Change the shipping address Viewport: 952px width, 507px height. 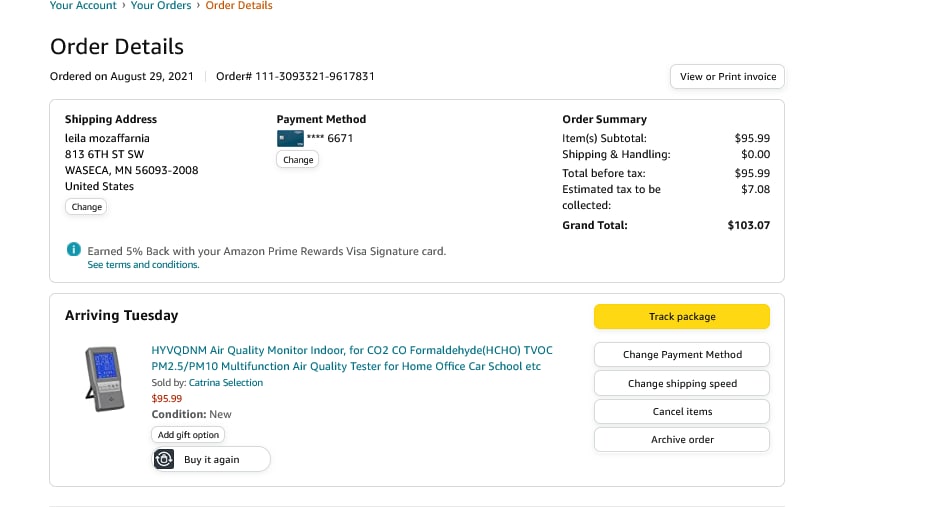click(x=86, y=207)
